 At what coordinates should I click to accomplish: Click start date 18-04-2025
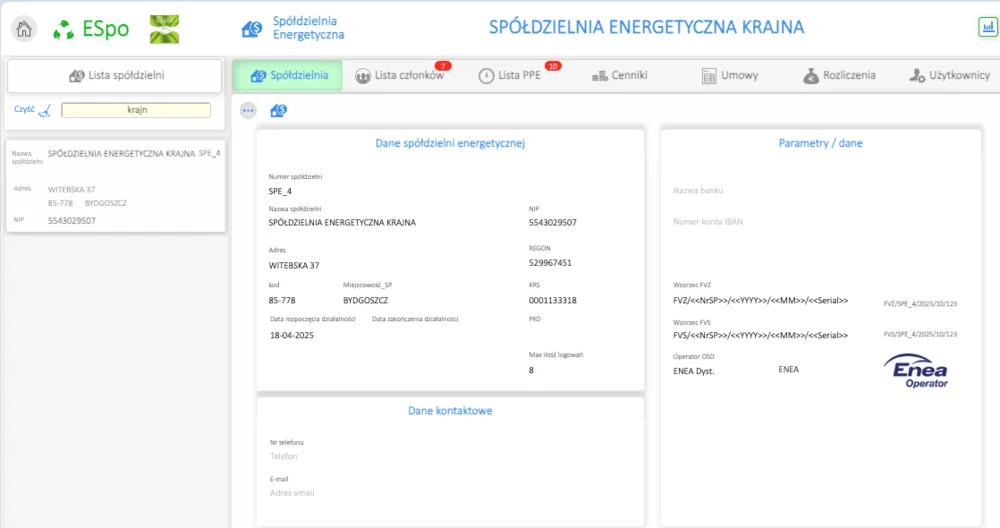point(291,335)
